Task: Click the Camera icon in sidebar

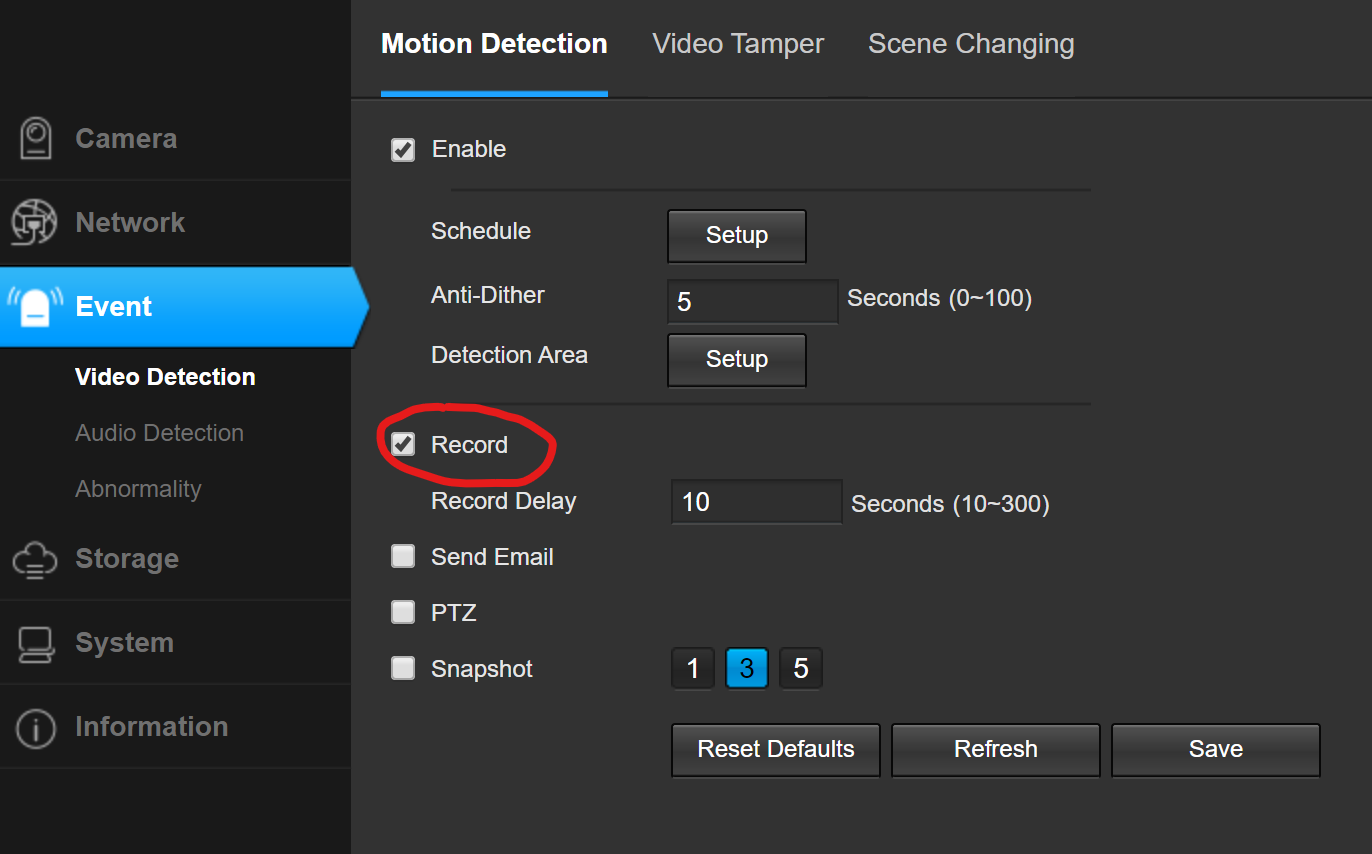Action: (36, 138)
